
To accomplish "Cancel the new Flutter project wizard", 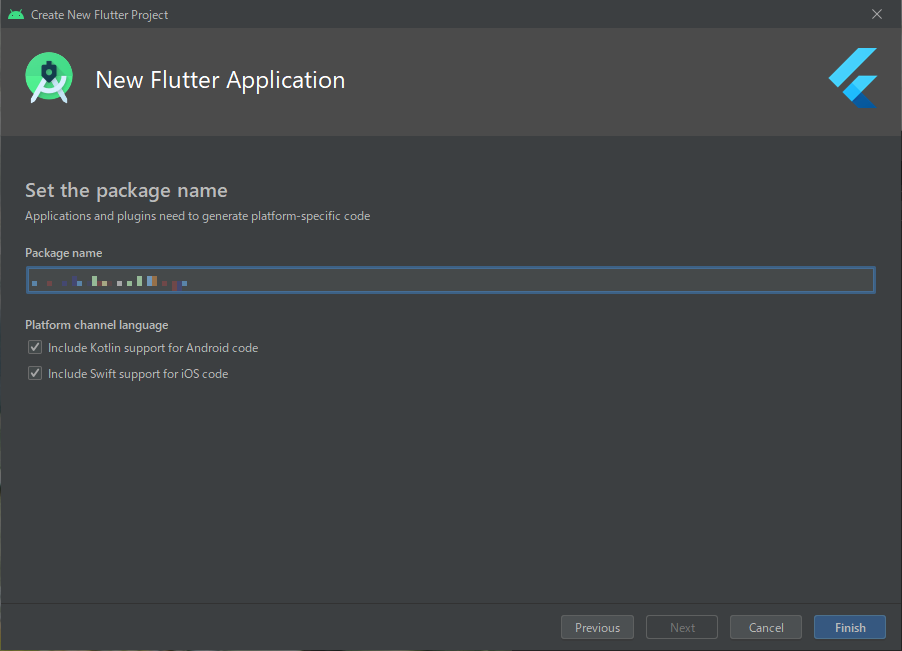I will coord(766,627).
